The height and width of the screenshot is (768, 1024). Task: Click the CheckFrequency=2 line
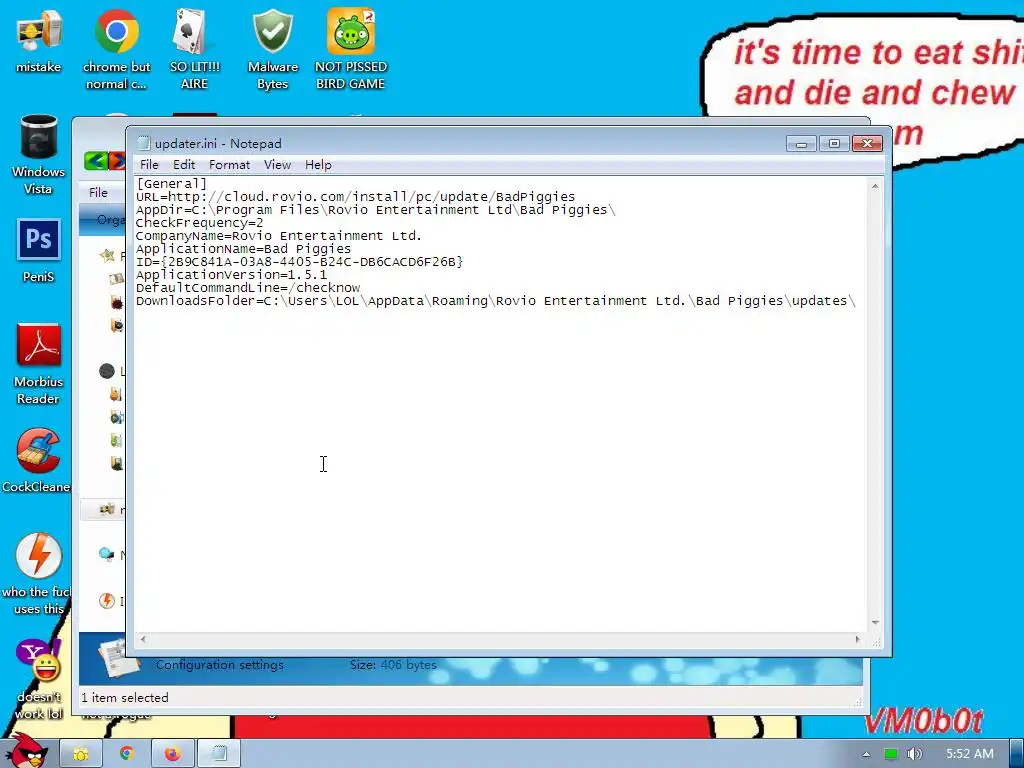[199, 223]
